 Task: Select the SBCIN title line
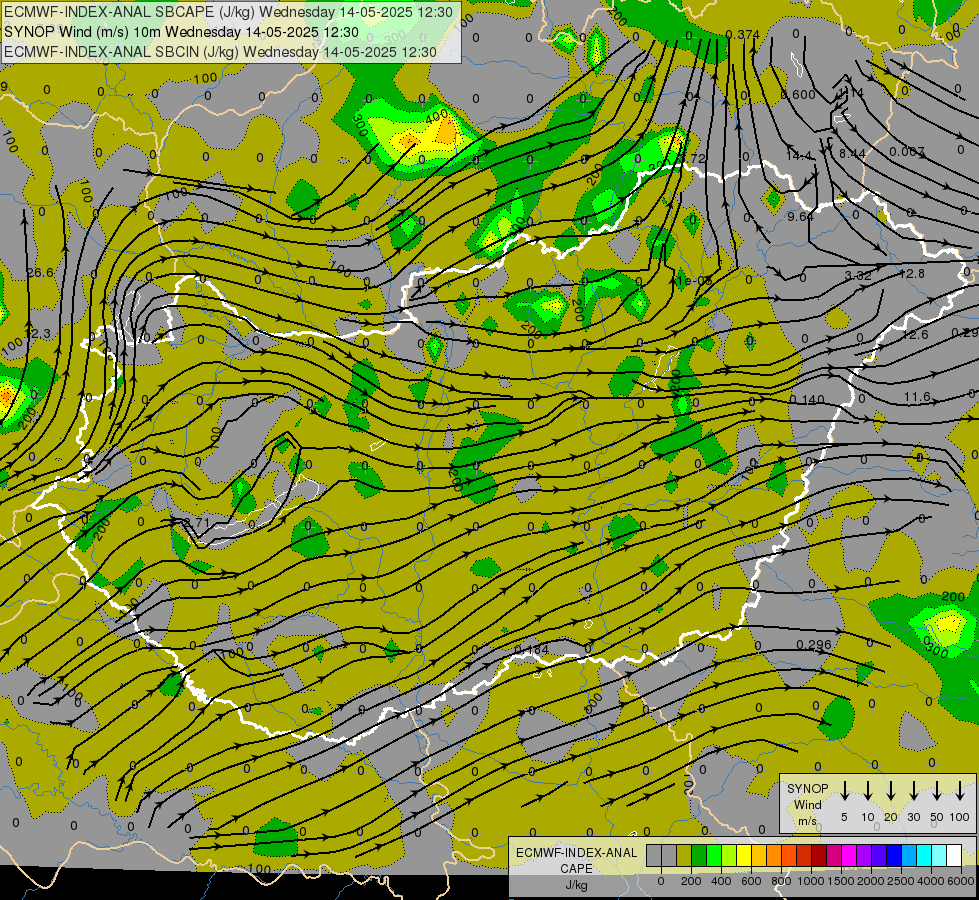pyautogui.click(x=220, y=52)
